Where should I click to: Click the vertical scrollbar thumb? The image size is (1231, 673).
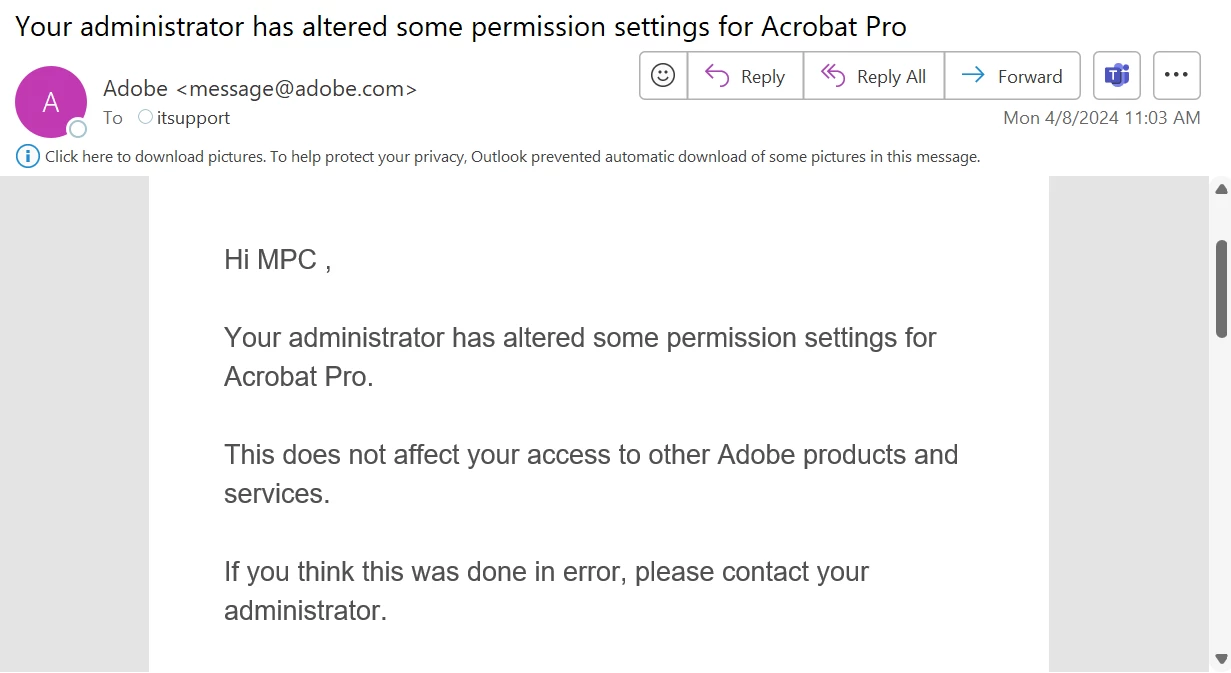(x=1221, y=288)
